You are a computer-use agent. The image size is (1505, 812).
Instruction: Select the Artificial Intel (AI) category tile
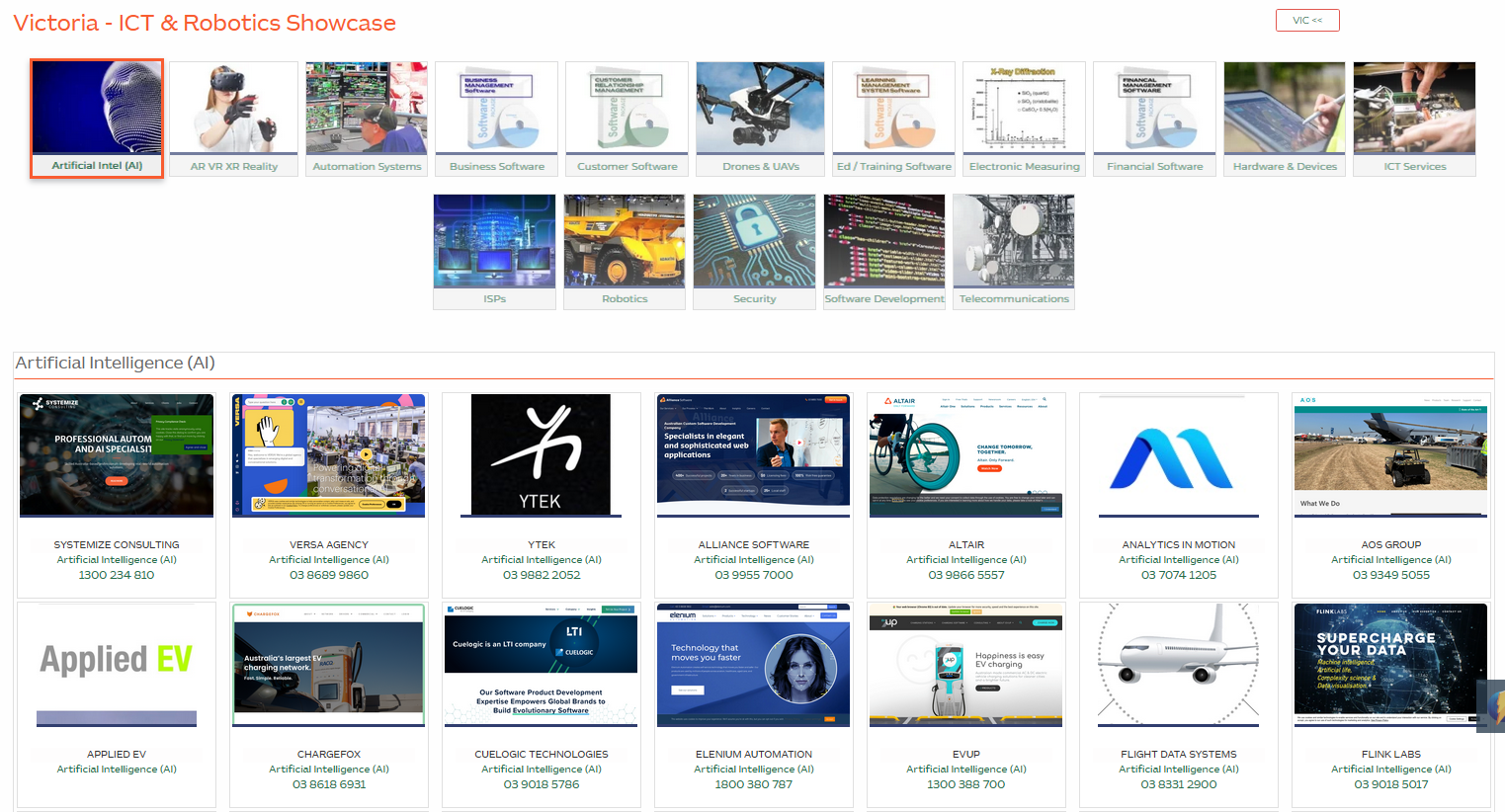(97, 118)
